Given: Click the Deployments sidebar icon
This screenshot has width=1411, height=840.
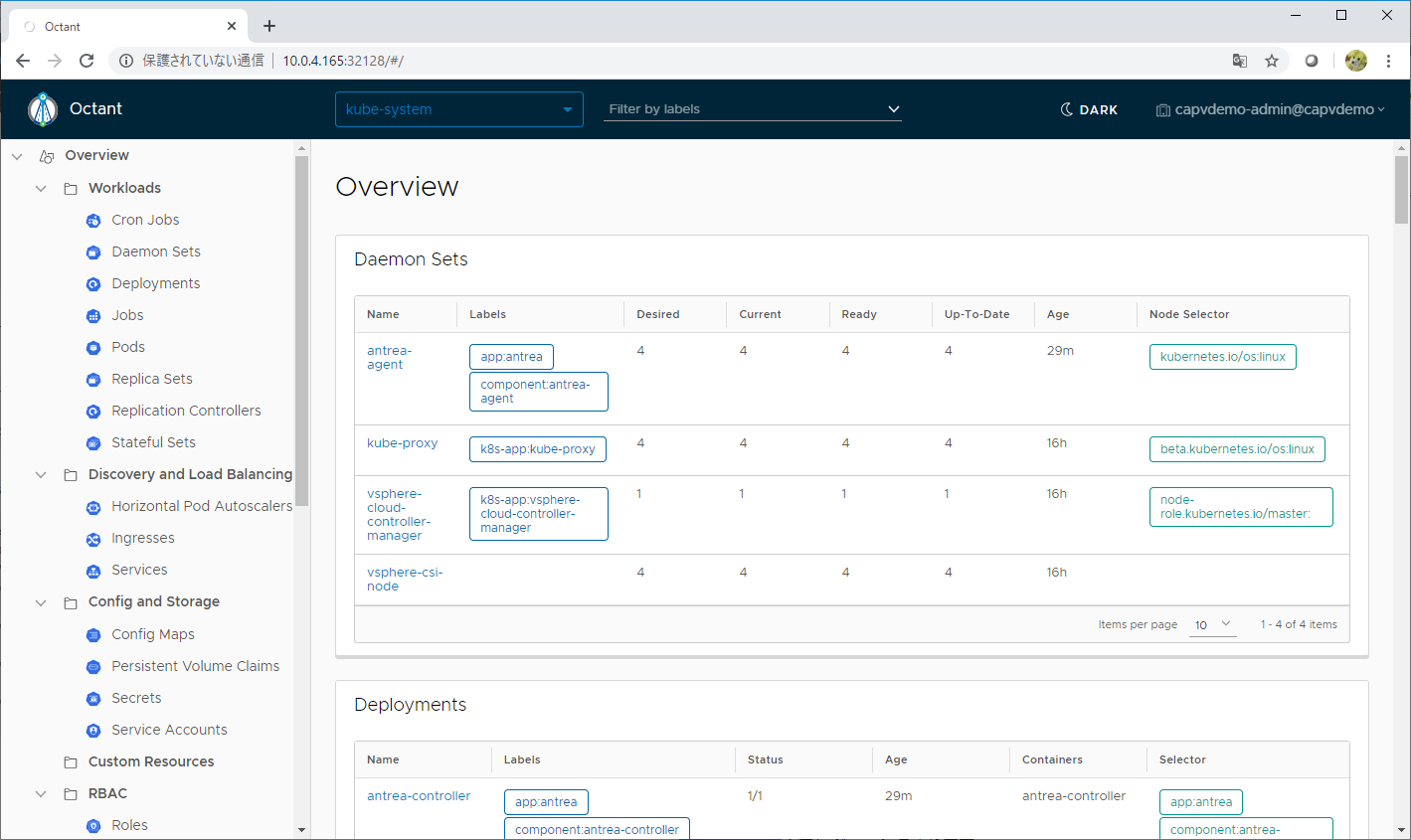Looking at the screenshot, I should pyautogui.click(x=93, y=284).
